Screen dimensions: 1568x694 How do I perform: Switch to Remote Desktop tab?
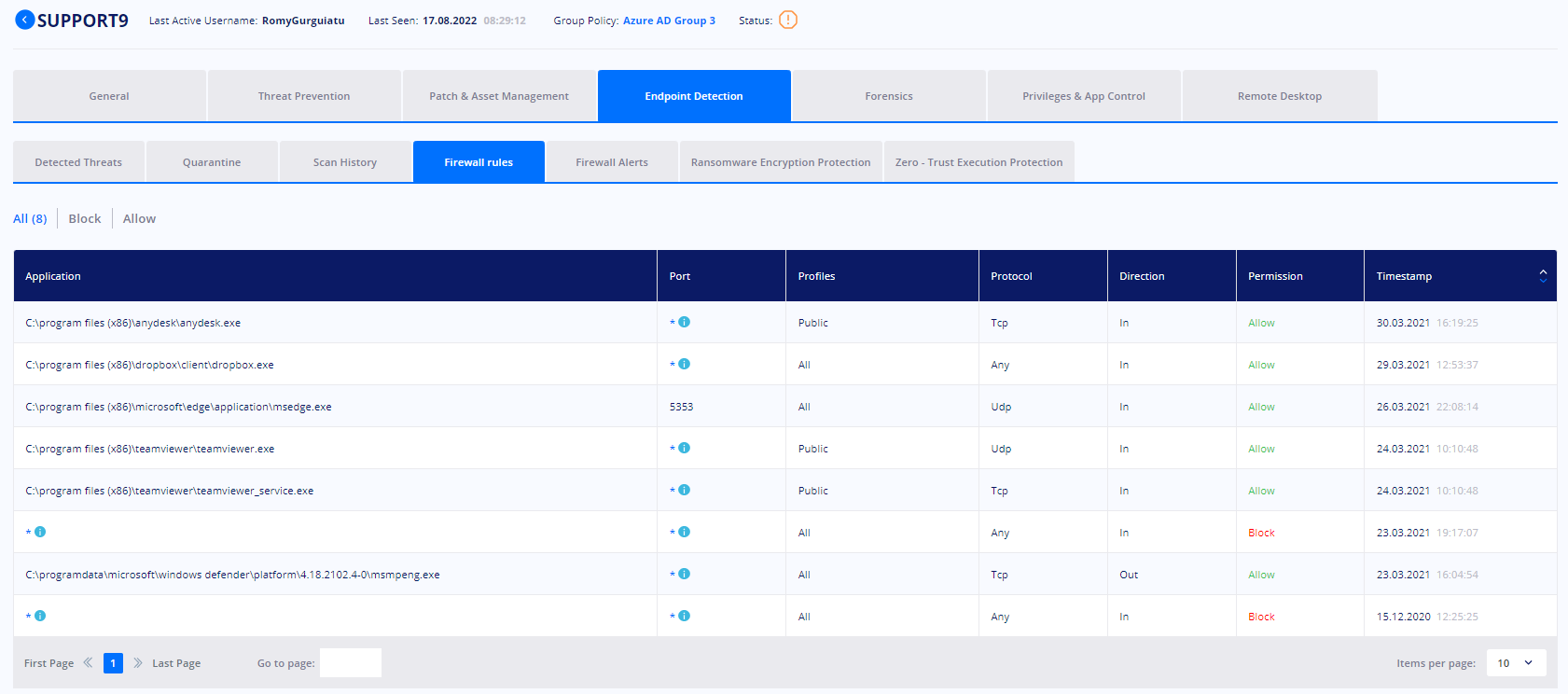pos(1280,96)
